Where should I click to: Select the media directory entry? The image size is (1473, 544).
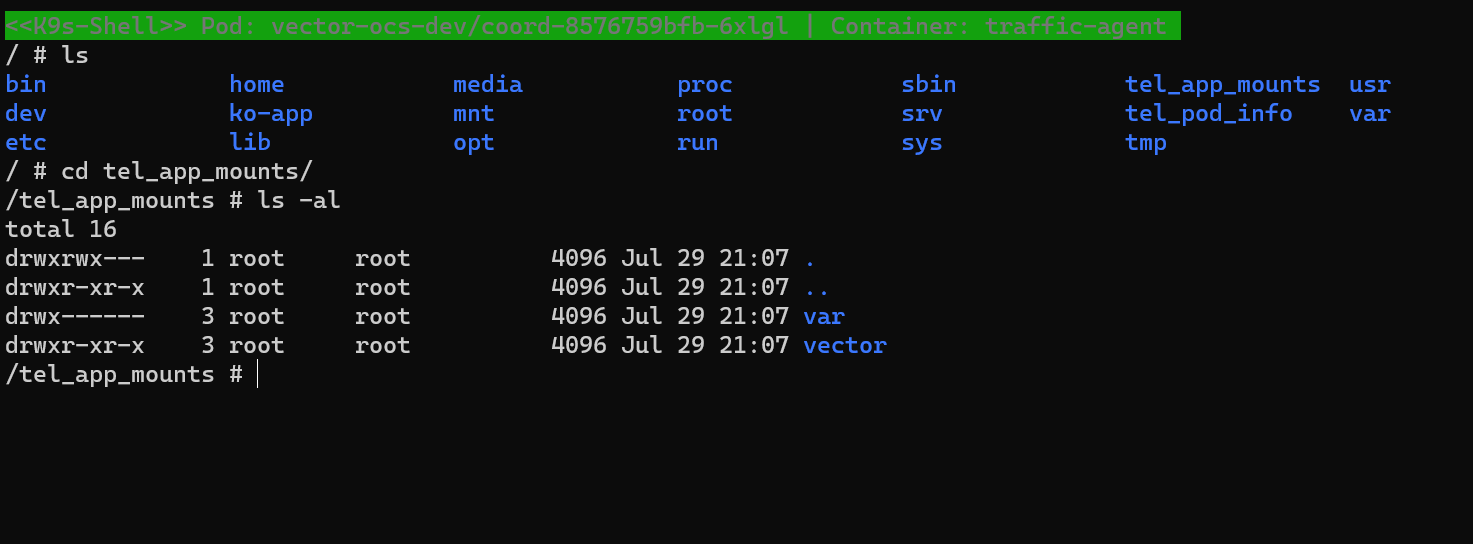[487, 85]
